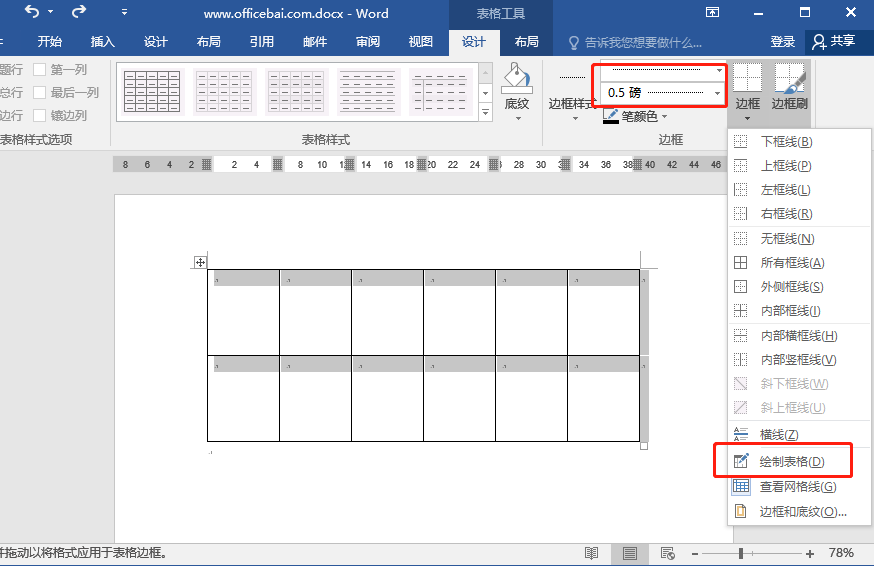Screen dimensions: 874x566
Task: Click the 78% zoom level
Action: [841, 553]
